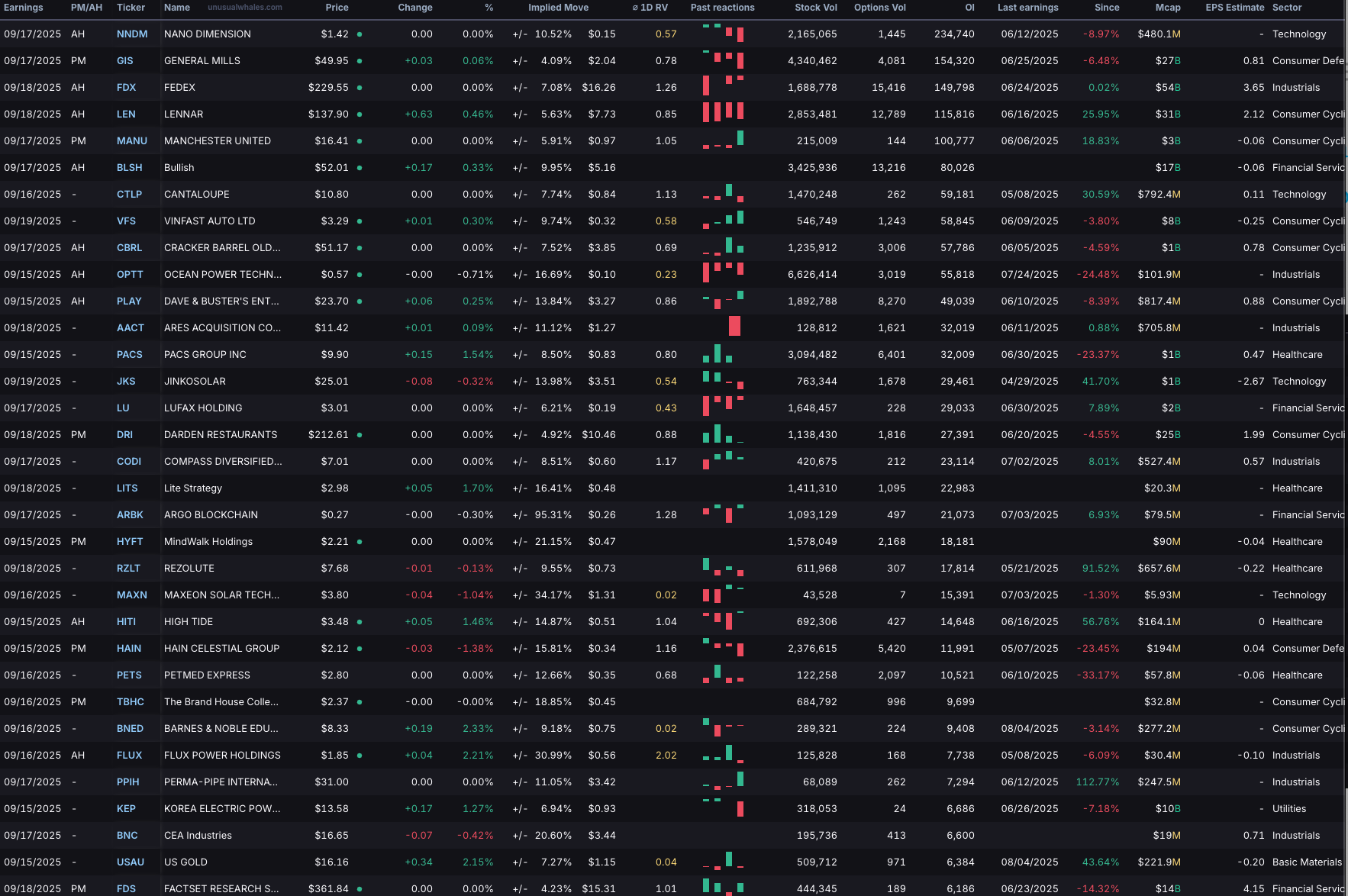Screen dimensions: 1348x896
Task: Select PETMED EXPRESS company name
Action: [x=207, y=675]
